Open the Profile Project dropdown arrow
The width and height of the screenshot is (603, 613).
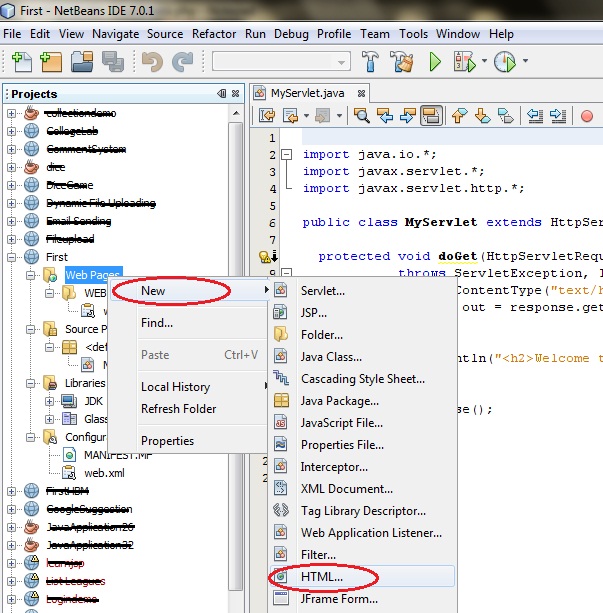point(525,61)
